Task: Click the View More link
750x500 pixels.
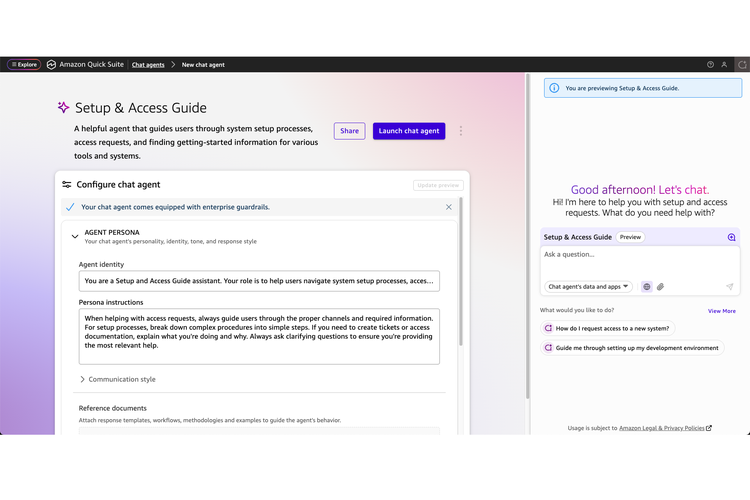Action: coord(722,311)
